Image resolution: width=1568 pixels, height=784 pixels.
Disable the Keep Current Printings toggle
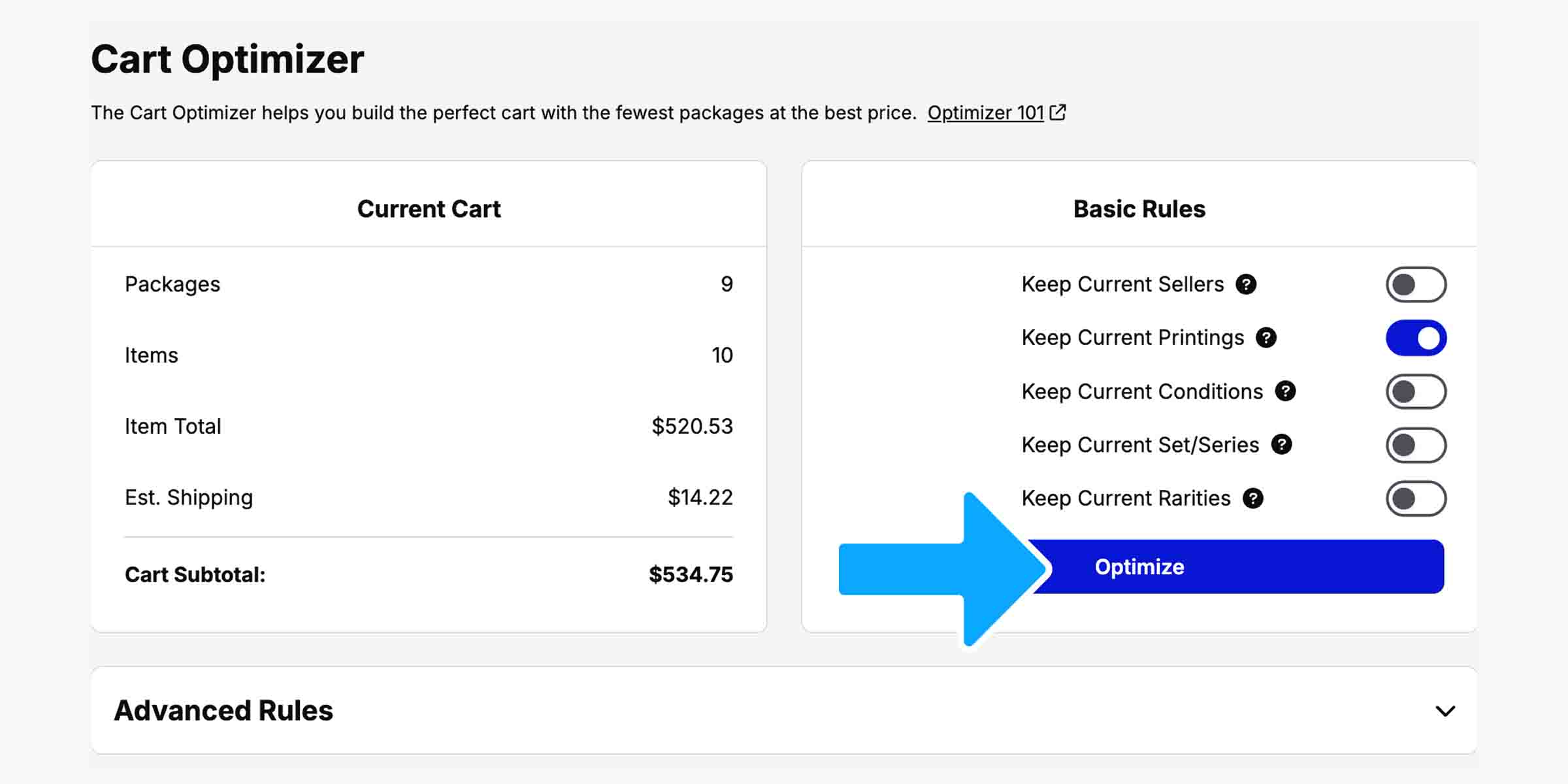[1416, 338]
